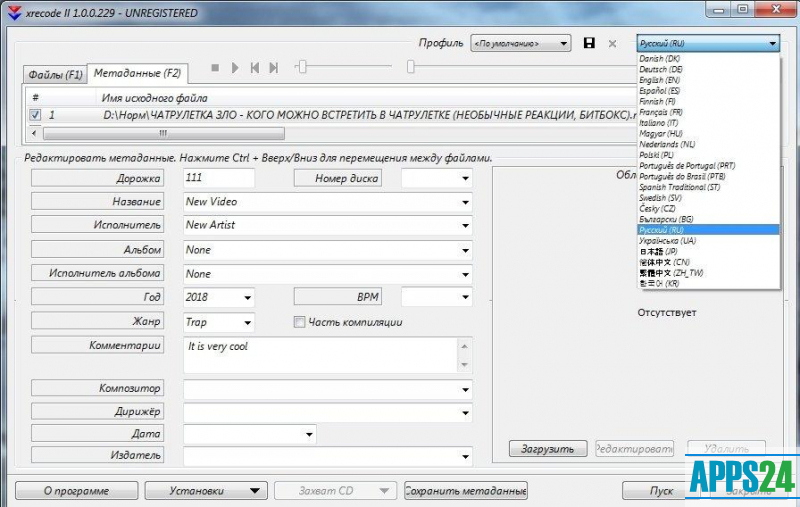The image size is (800, 507).
Task: Switch to the Метаданные (F2) tab
Action: [x=137, y=73]
